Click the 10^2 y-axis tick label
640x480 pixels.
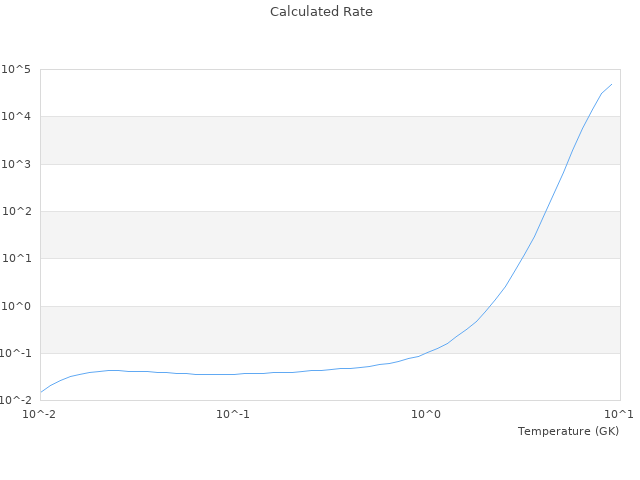pyautogui.click(x=17, y=212)
